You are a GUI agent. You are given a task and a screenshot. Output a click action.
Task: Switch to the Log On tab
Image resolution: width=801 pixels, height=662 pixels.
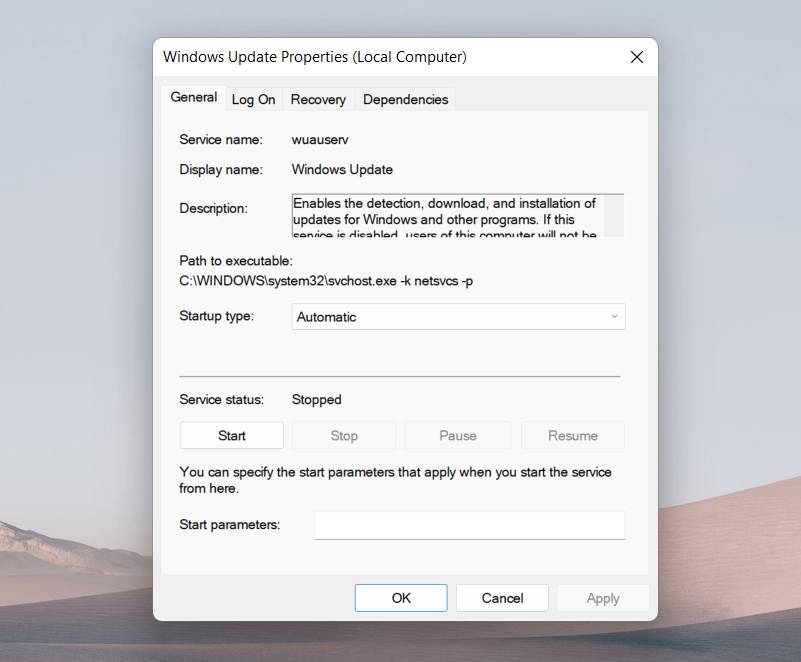253,99
